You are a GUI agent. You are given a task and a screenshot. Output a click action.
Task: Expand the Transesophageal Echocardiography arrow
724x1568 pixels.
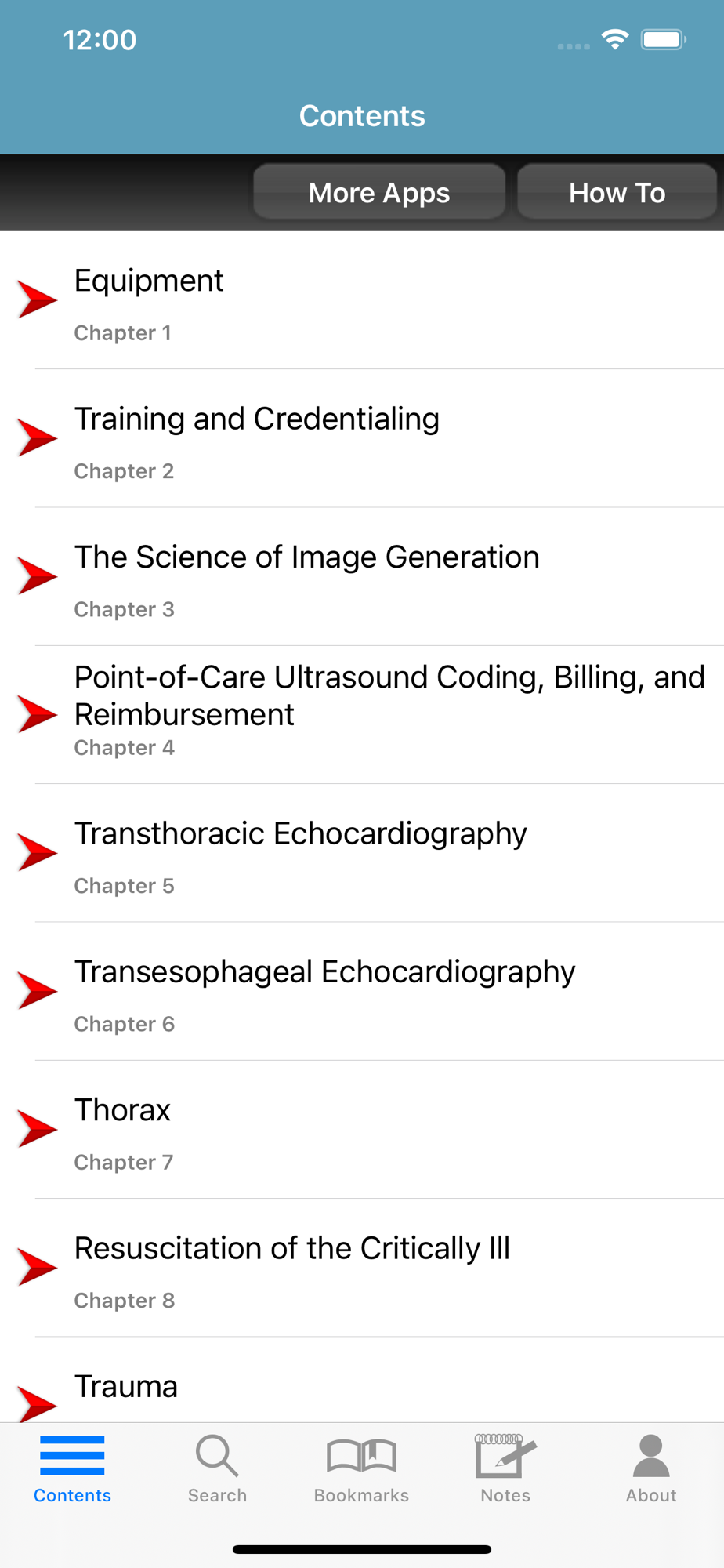pyautogui.click(x=37, y=990)
